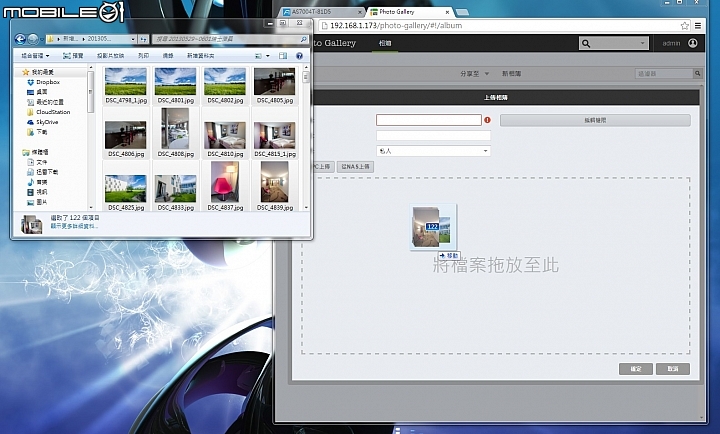Open the recent pages dropdown arrow
The width and height of the screenshot is (720, 434).
click(42, 39)
